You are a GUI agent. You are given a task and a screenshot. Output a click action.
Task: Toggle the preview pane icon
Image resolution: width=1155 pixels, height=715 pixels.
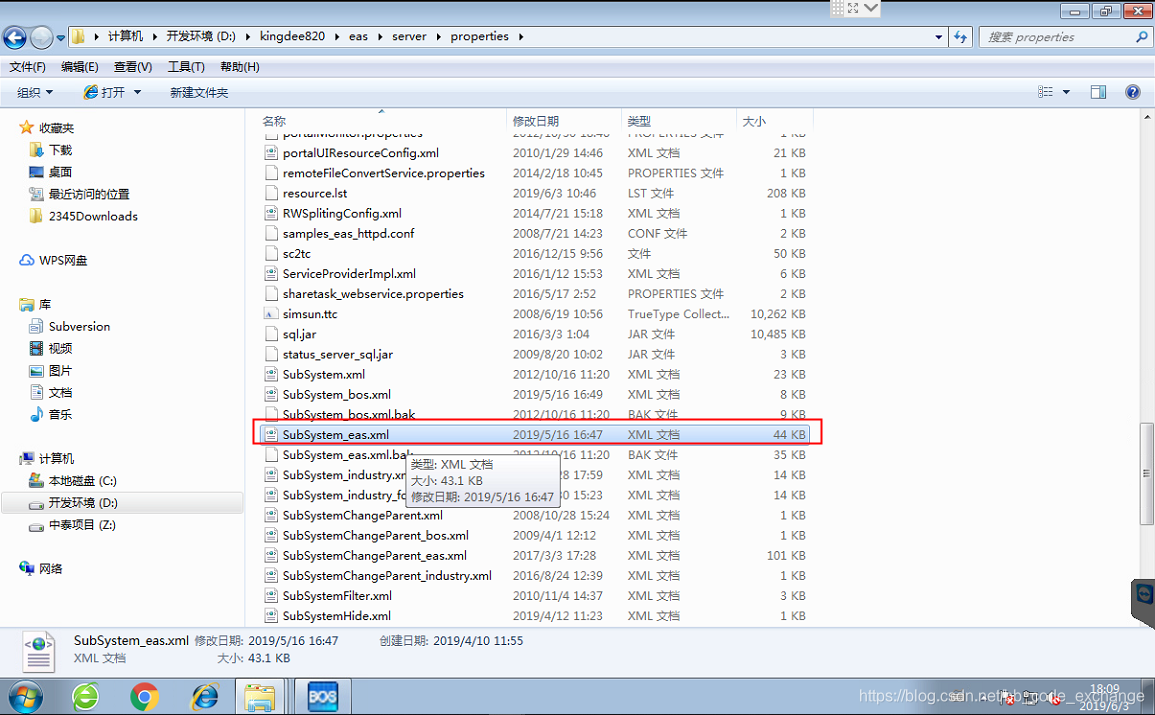pos(1098,92)
